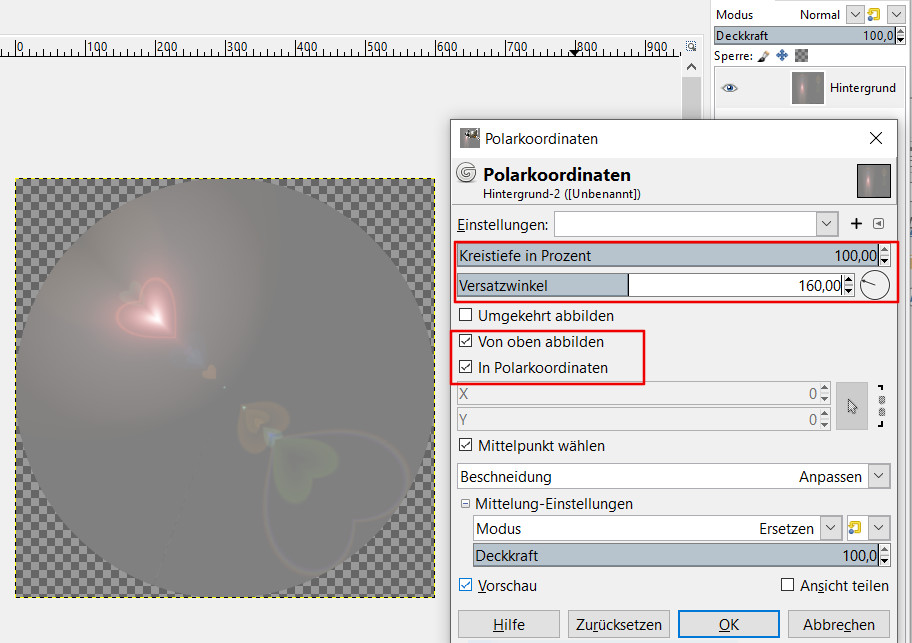Click the lock alpha checkerboard icon
912x643 pixels.
[x=801, y=56]
